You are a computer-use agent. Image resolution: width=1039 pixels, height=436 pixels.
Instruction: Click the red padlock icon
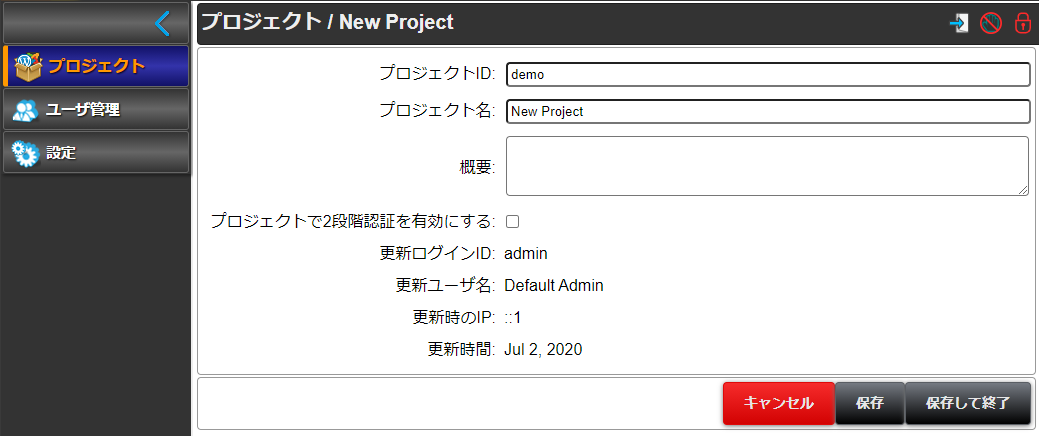(1022, 23)
